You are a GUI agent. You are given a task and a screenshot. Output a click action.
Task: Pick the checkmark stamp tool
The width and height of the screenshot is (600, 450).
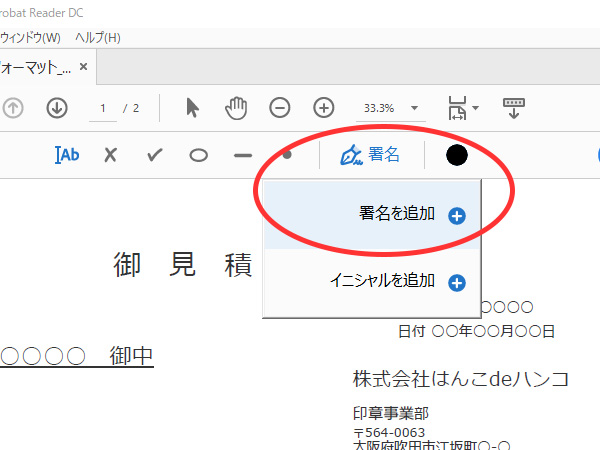[155, 155]
